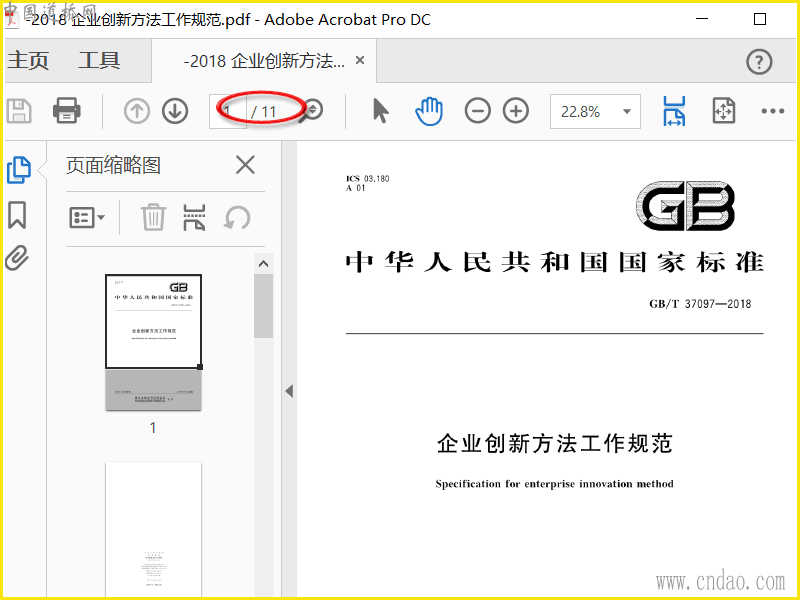Close the 页面缩略图 panel
The width and height of the screenshot is (800, 600).
pos(245,165)
